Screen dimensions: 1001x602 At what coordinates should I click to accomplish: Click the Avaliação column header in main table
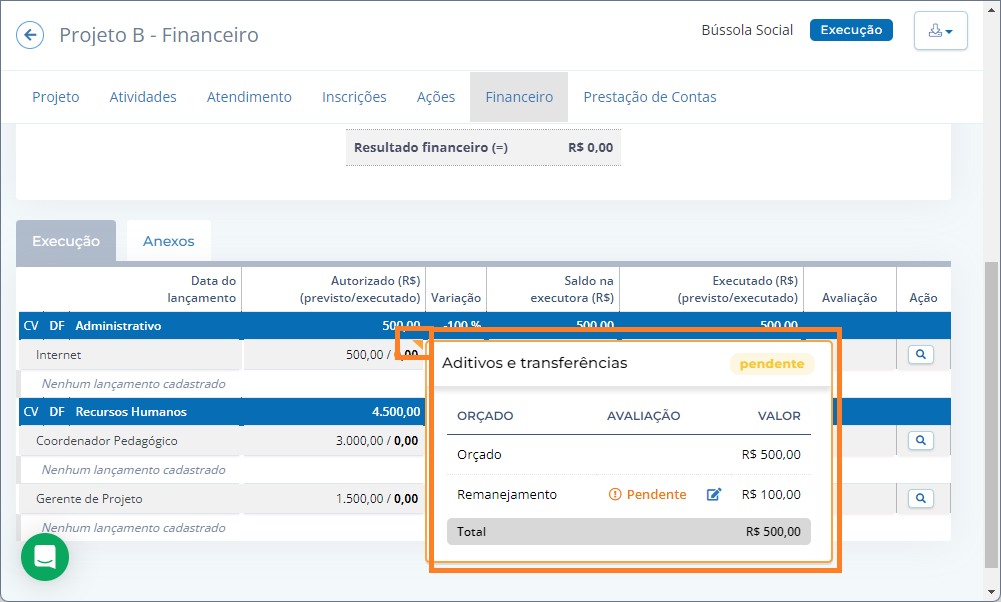point(849,298)
